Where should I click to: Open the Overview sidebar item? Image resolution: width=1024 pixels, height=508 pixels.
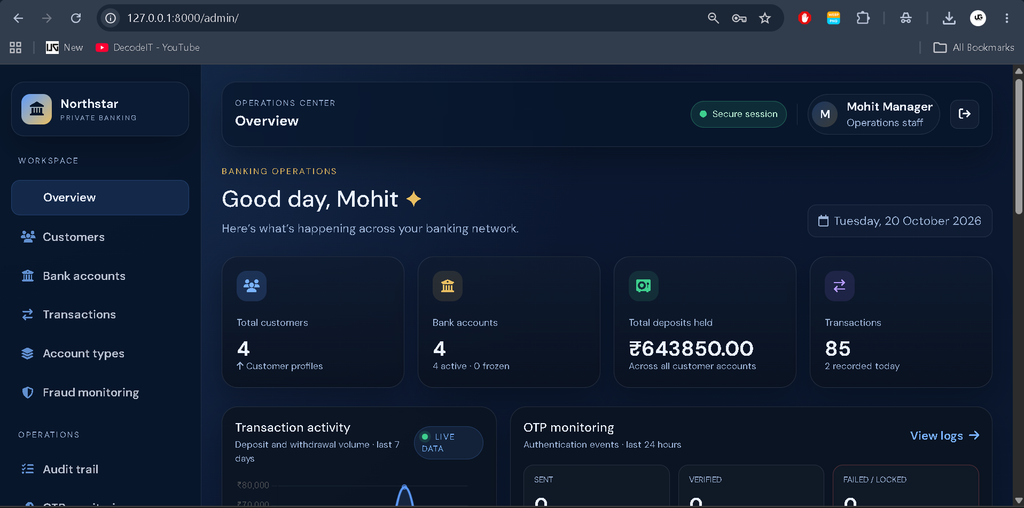click(100, 198)
